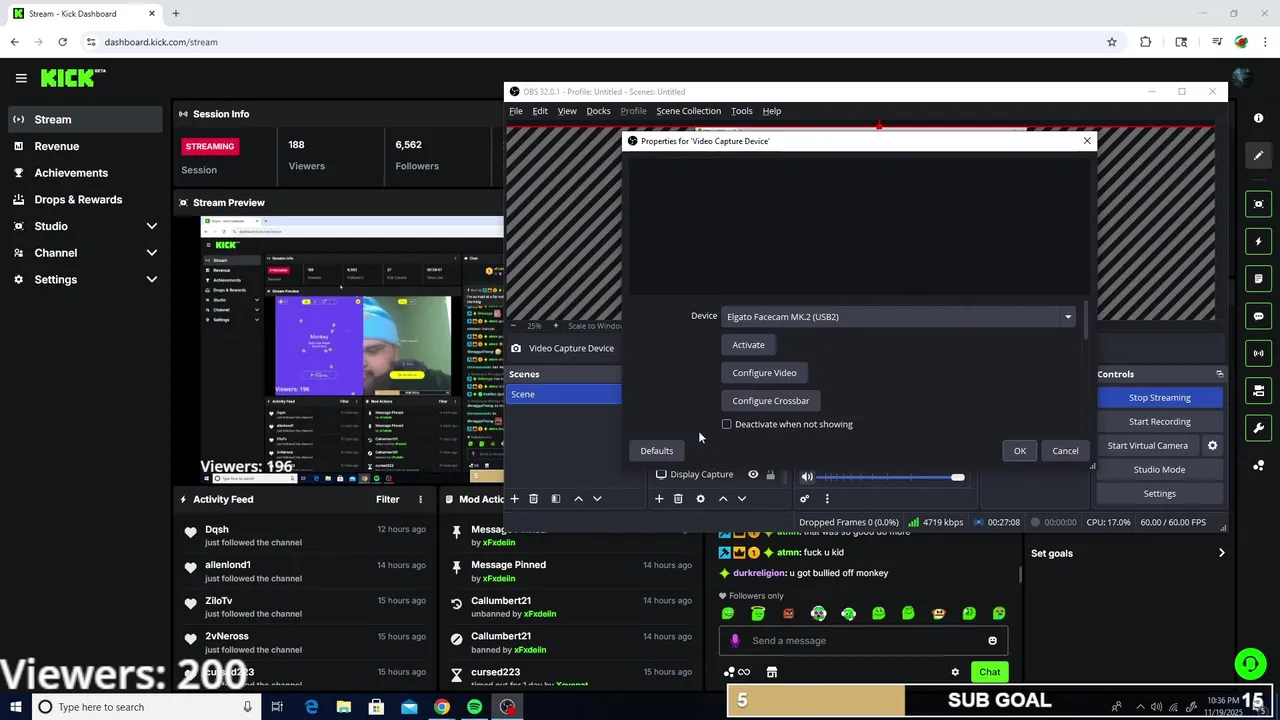Click Configure Video button
1280x720 pixels.
[764, 373]
